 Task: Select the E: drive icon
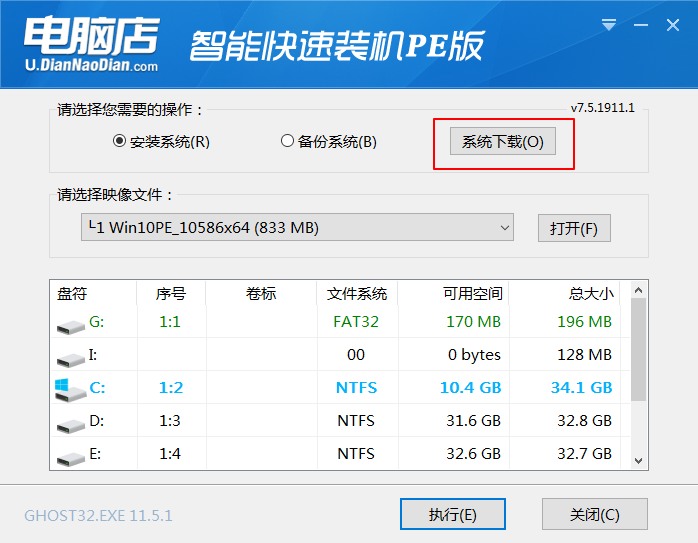click(x=71, y=458)
